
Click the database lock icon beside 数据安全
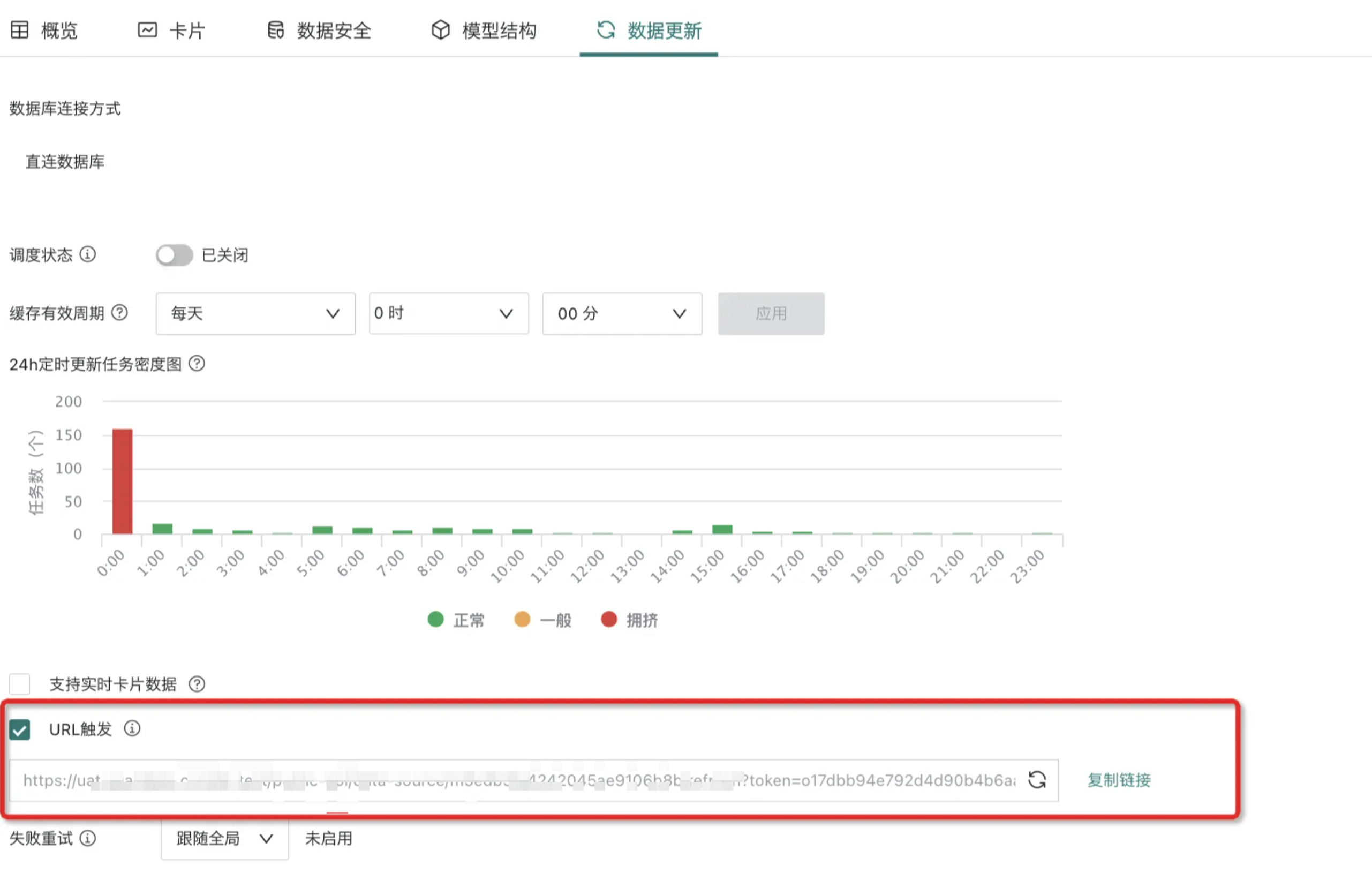(x=276, y=29)
